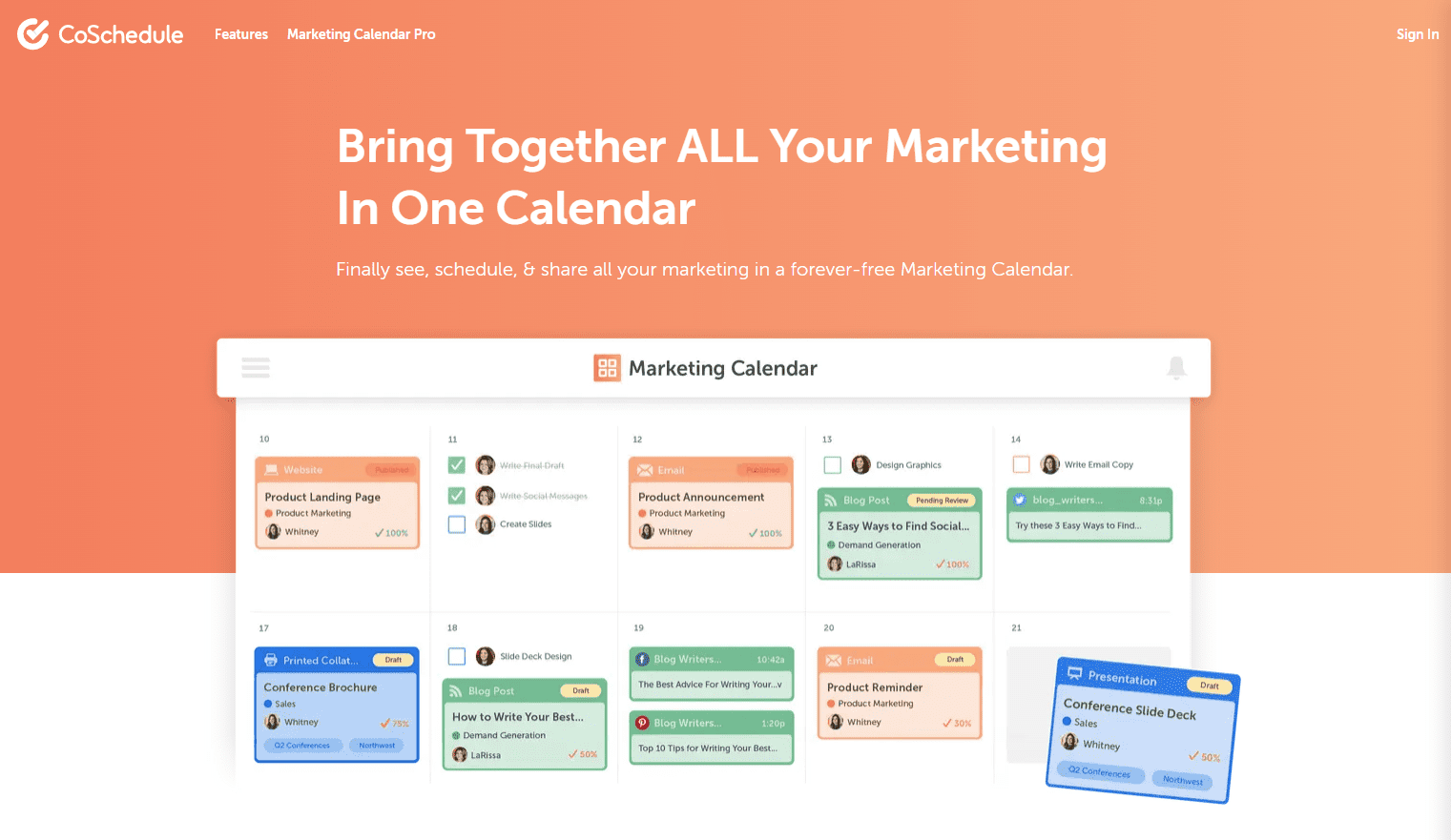
Task: Click Whitney avatar on Conference Slide Deck card
Action: pos(1069,742)
